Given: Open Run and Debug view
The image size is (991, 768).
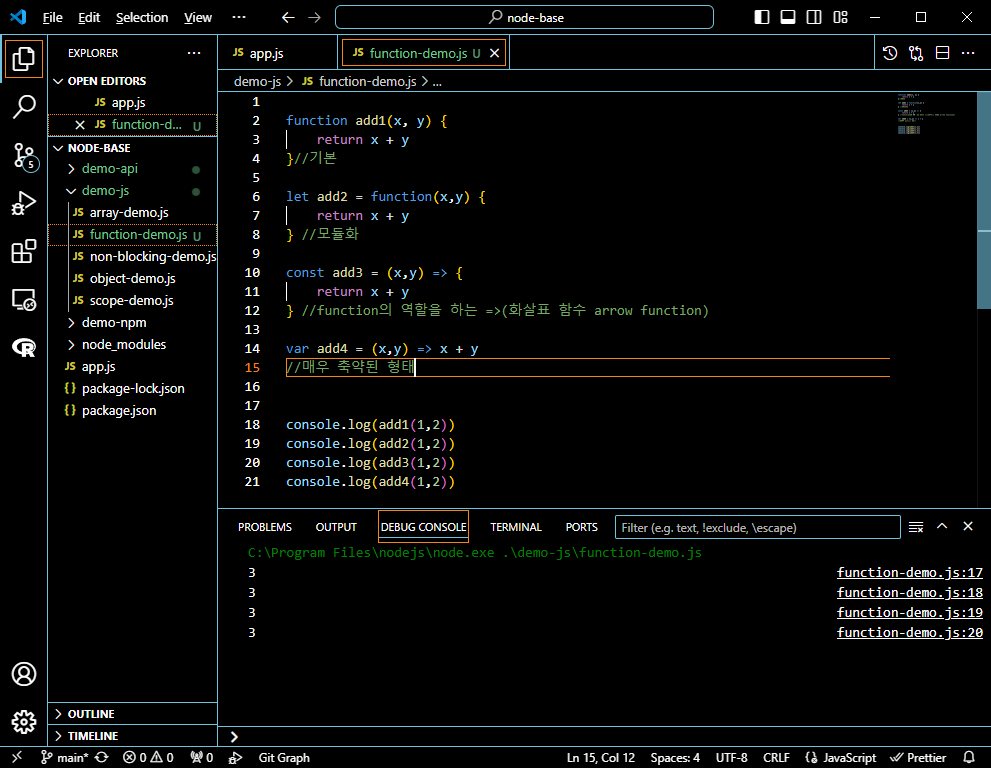Looking at the screenshot, I should click(x=23, y=204).
